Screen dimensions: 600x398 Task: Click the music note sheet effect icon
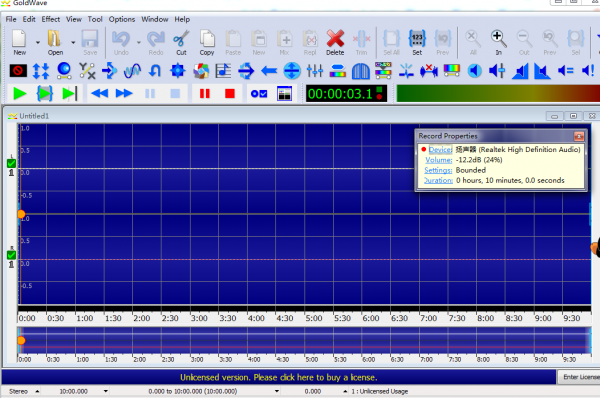coord(223,71)
